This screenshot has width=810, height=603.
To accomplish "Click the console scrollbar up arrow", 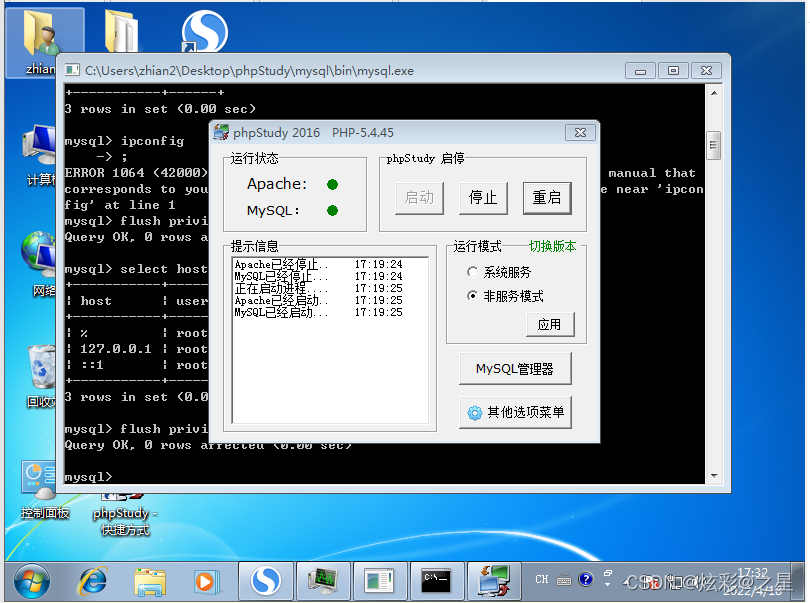I will click(x=714, y=93).
